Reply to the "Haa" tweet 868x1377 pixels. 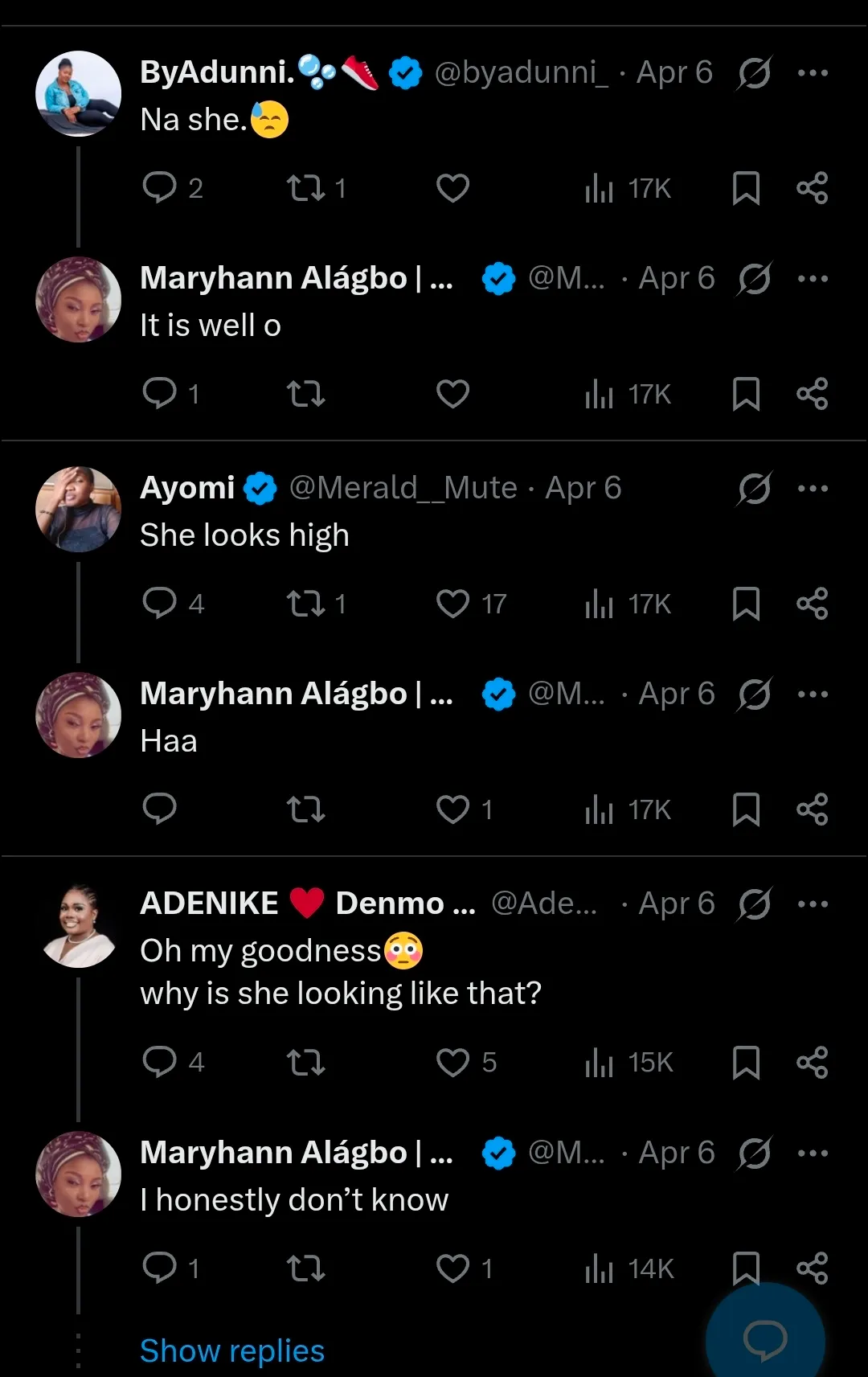click(x=159, y=809)
